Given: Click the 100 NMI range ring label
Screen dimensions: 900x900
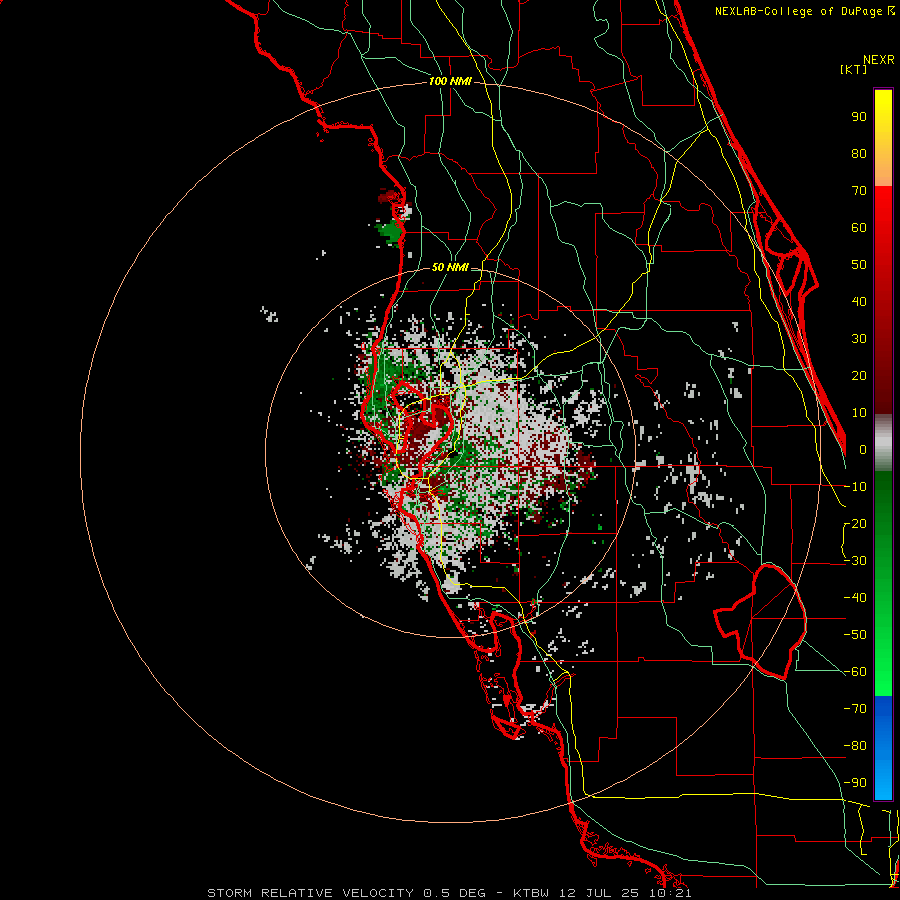Looking at the screenshot, I should click(x=450, y=82).
